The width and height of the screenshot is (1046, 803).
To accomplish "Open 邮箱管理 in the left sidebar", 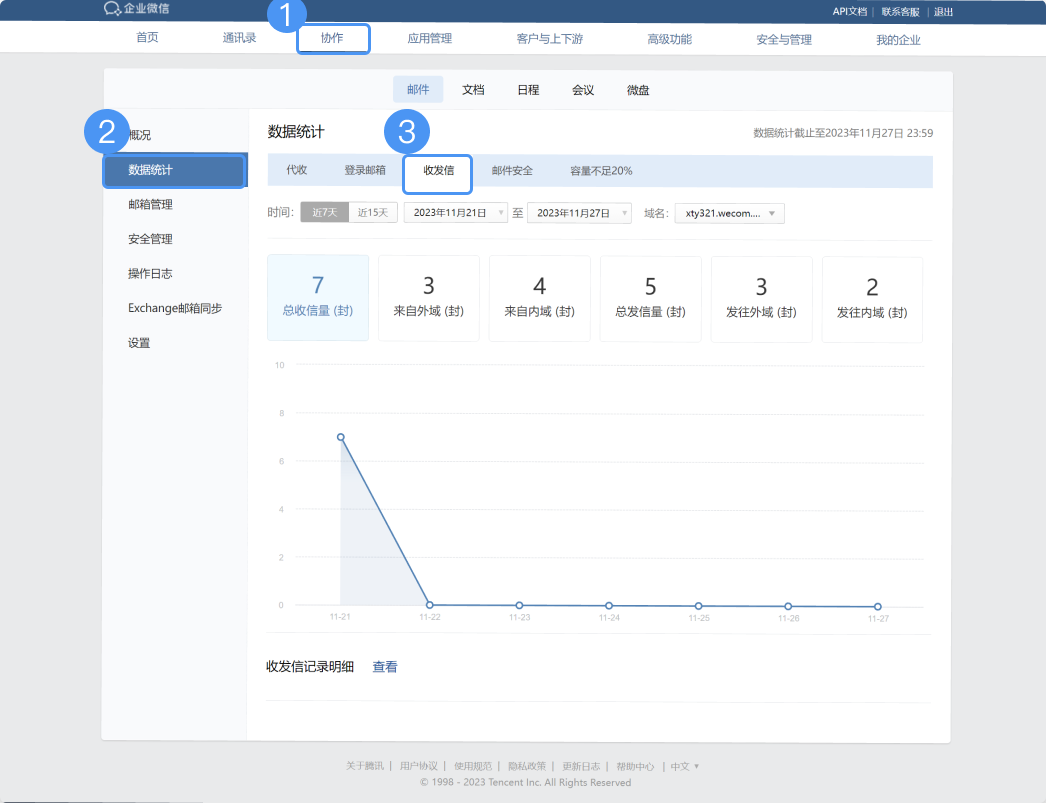I will coord(151,205).
